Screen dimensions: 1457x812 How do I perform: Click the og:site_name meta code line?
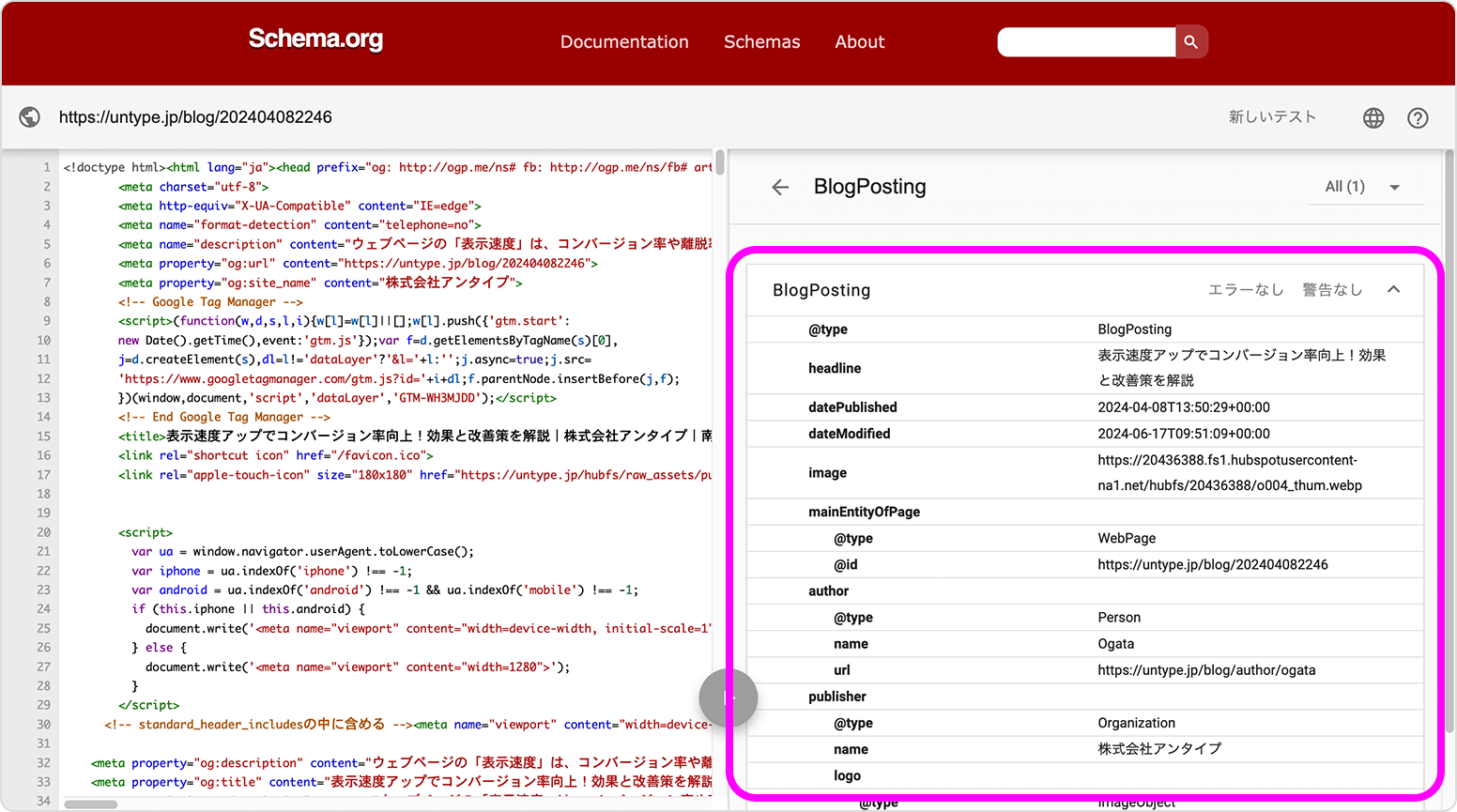click(320, 283)
